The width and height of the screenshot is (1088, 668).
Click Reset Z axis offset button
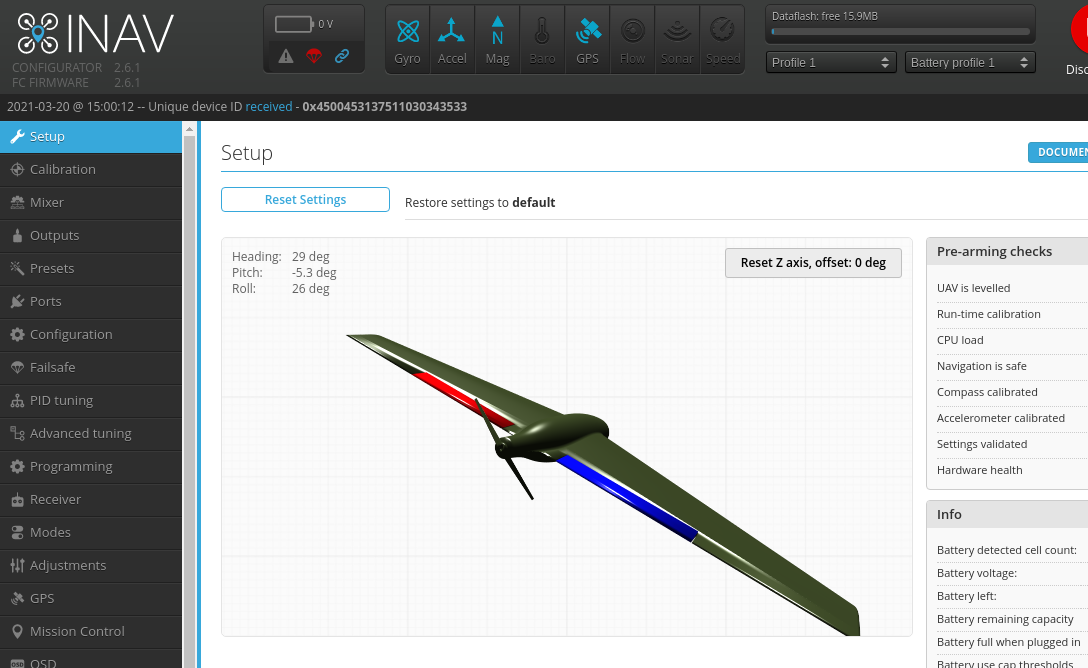[813, 263]
